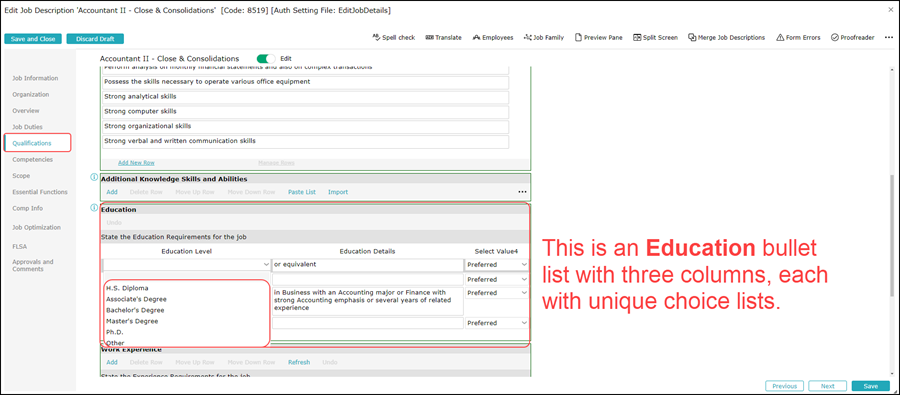Choose Master's Degree option
Viewport: 900px width, 395px height.
click(132, 321)
